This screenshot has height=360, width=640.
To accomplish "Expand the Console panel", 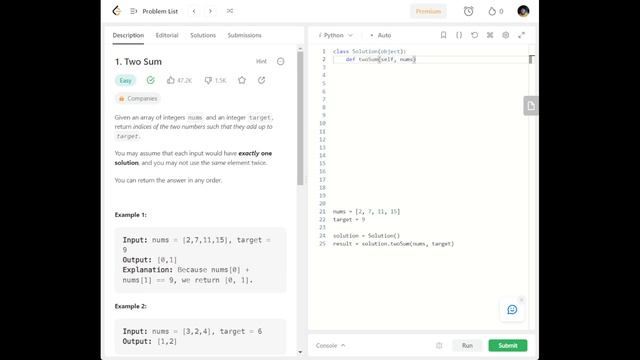I will (x=331, y=346).
